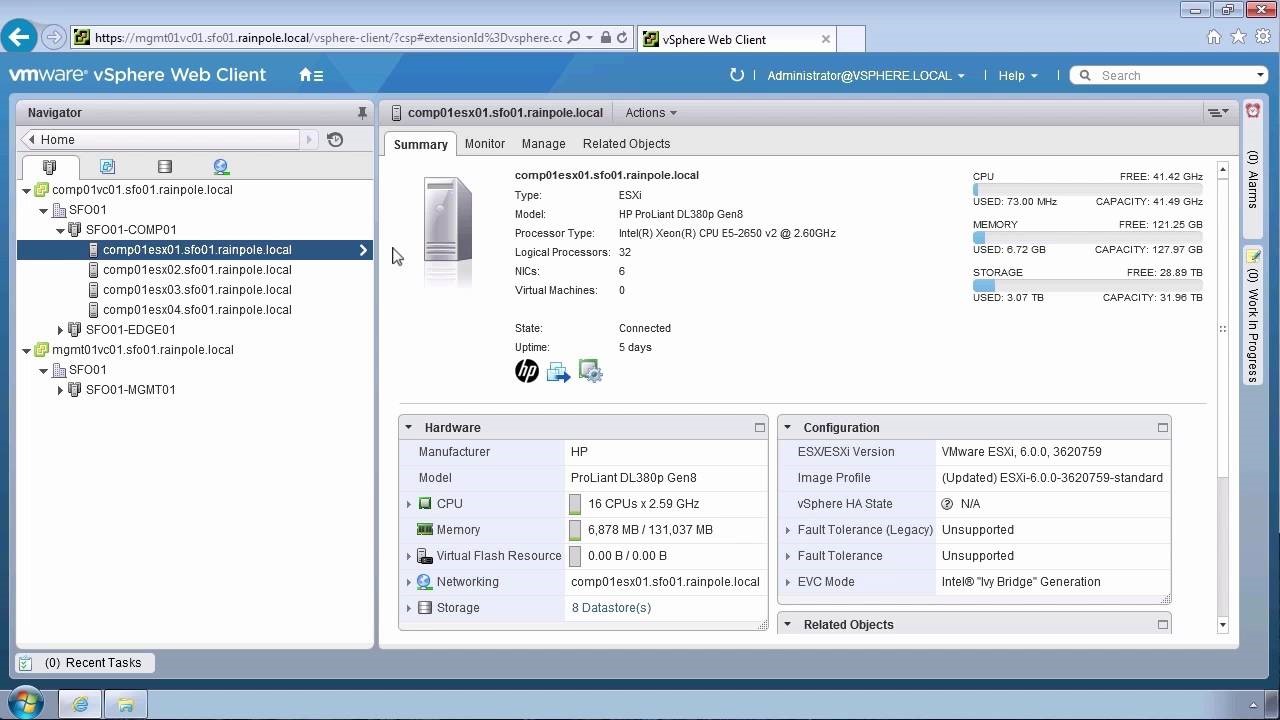Screen dimensions: 1280x720
Task: Open the Related Objects tab
Action: click(x=626, y=144)
